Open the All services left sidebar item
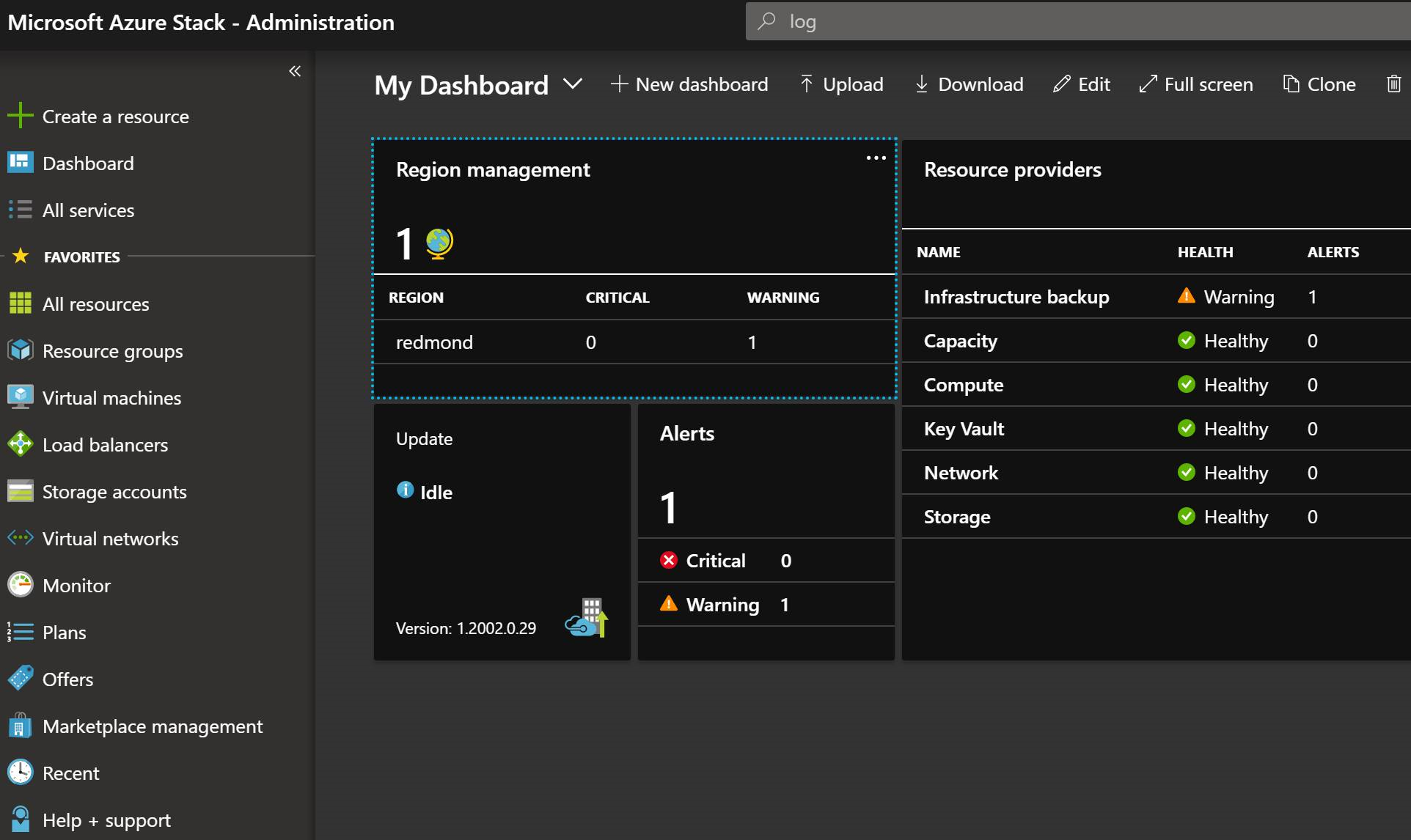 pos(88,210)
